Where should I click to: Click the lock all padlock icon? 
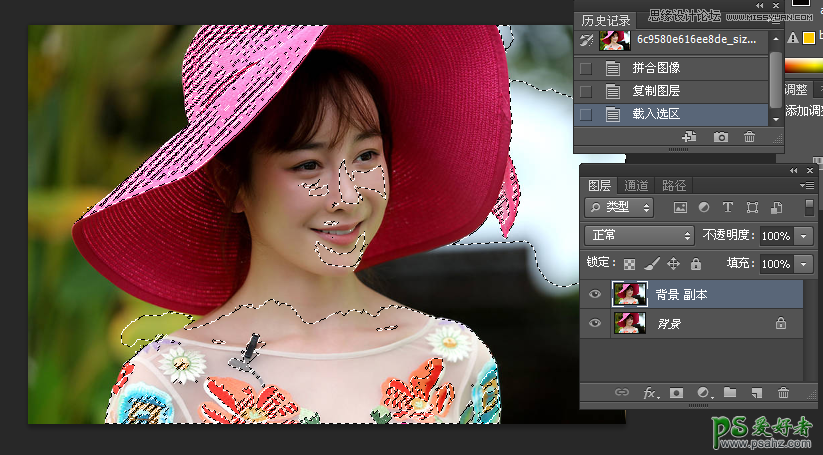pos(695,264)
